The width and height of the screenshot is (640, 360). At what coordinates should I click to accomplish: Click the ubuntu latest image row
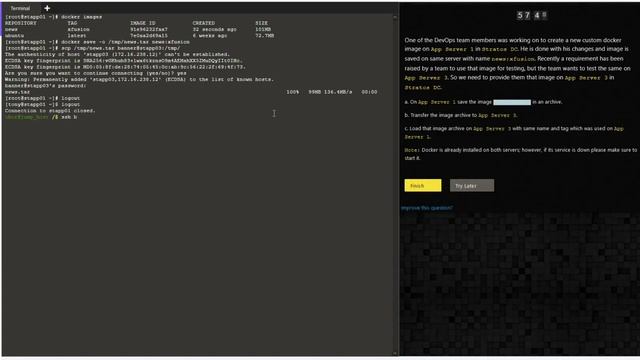[139, 36]
